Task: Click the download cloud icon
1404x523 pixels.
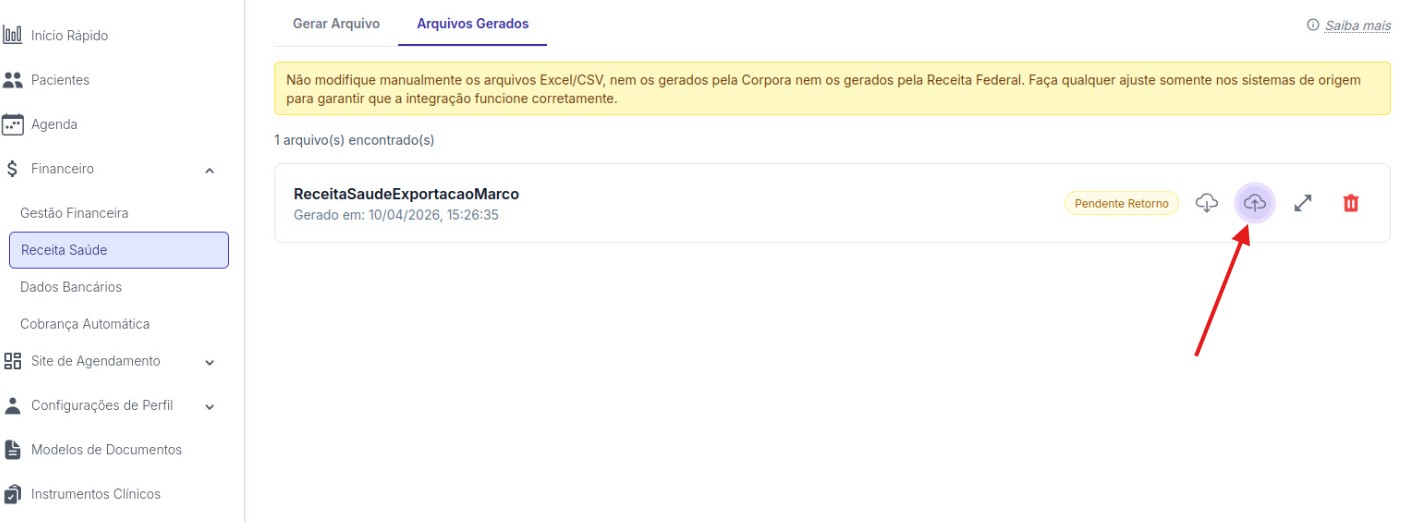Action: click(1207, 203)
